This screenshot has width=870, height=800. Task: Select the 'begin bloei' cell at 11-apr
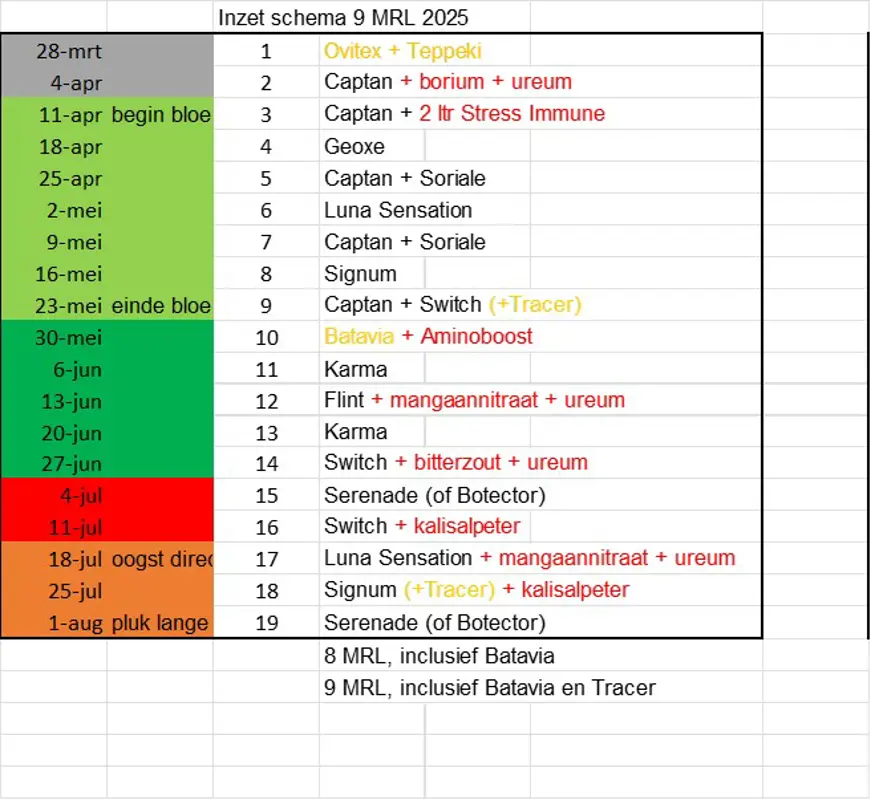160,114
